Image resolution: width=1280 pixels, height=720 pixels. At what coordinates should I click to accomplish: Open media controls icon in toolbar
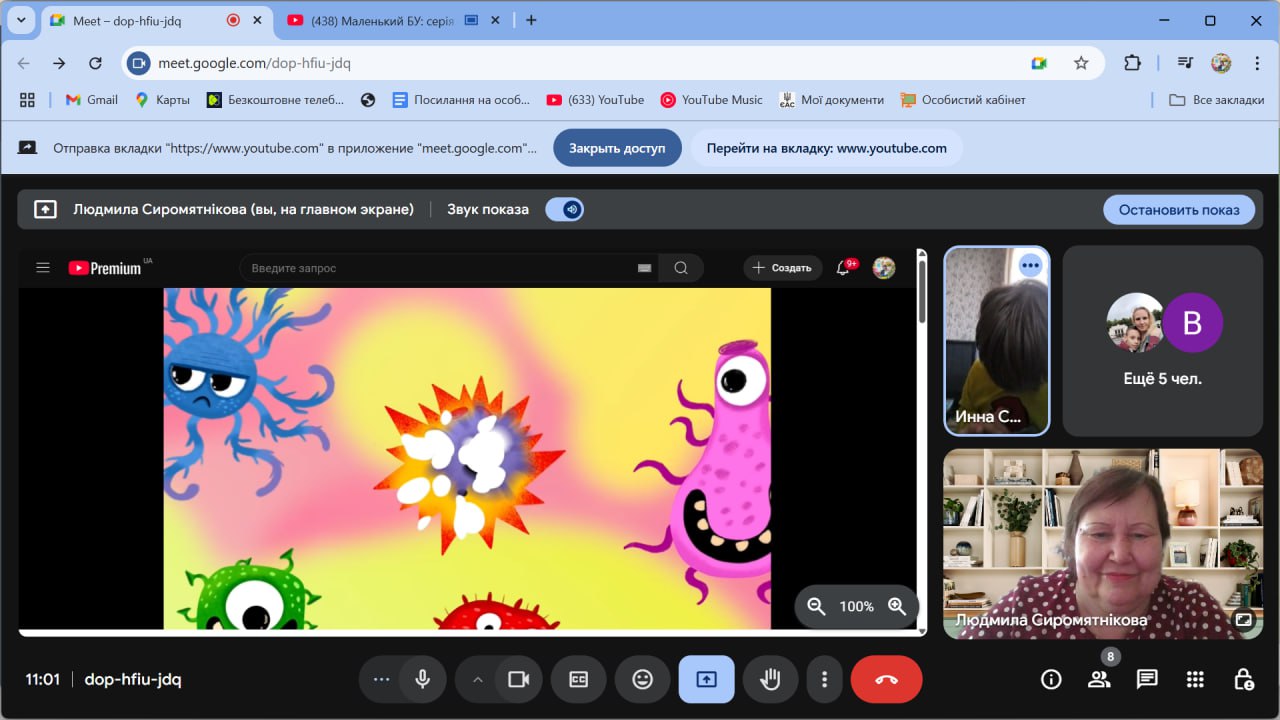coord(1186,63)
